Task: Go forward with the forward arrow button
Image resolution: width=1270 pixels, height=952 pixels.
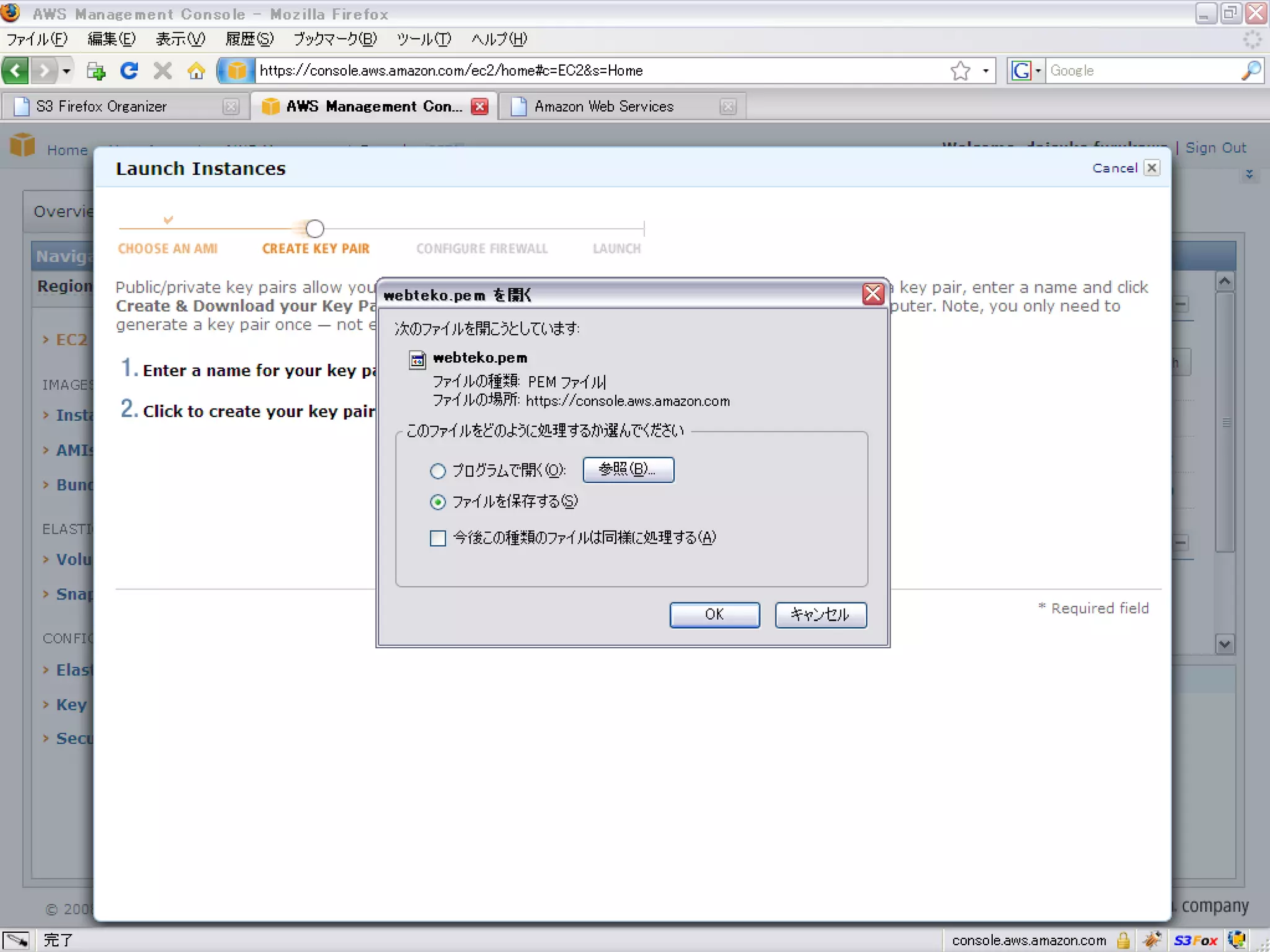Action: pyautogui.click(x=44, y=71)
